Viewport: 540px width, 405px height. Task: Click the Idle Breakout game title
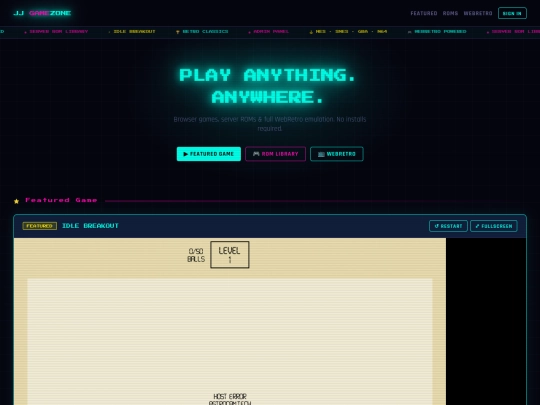(90, 226)
